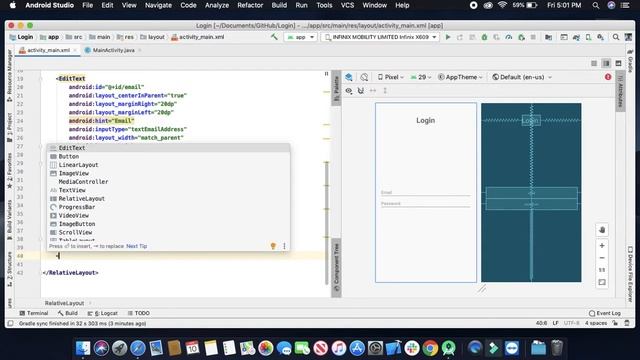Open the app run configuration dropdown

coord(301,37)
